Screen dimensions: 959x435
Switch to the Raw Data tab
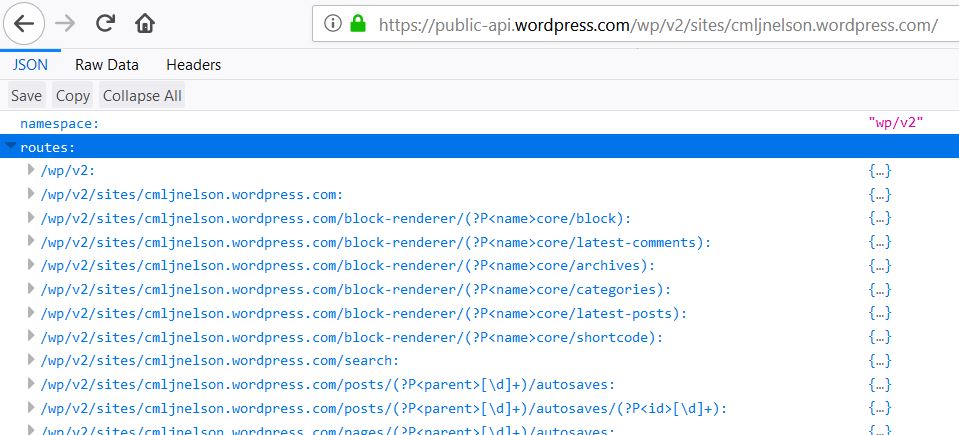pyautogui.click(x=107, y=65)
